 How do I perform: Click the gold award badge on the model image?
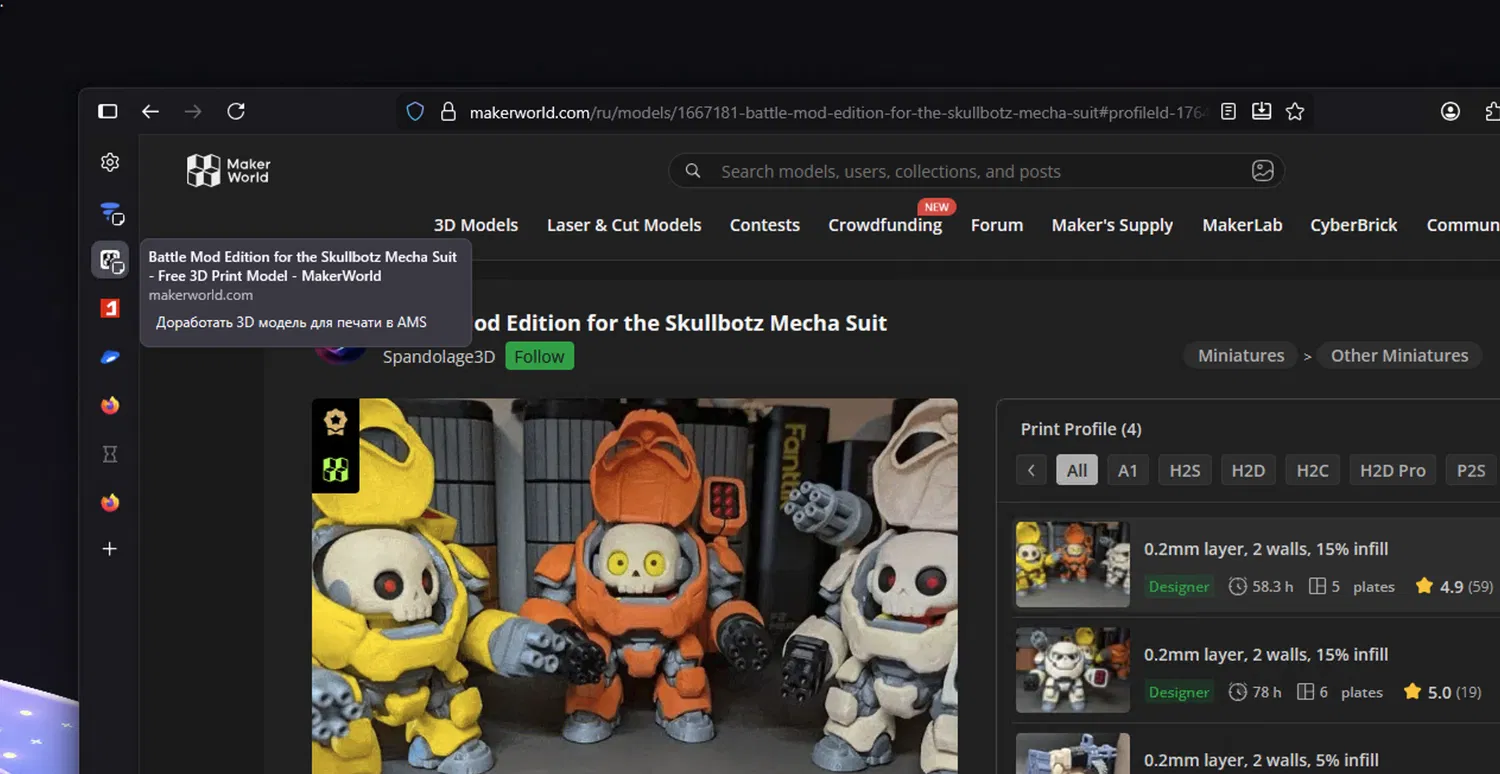click(x=335, y=422)
